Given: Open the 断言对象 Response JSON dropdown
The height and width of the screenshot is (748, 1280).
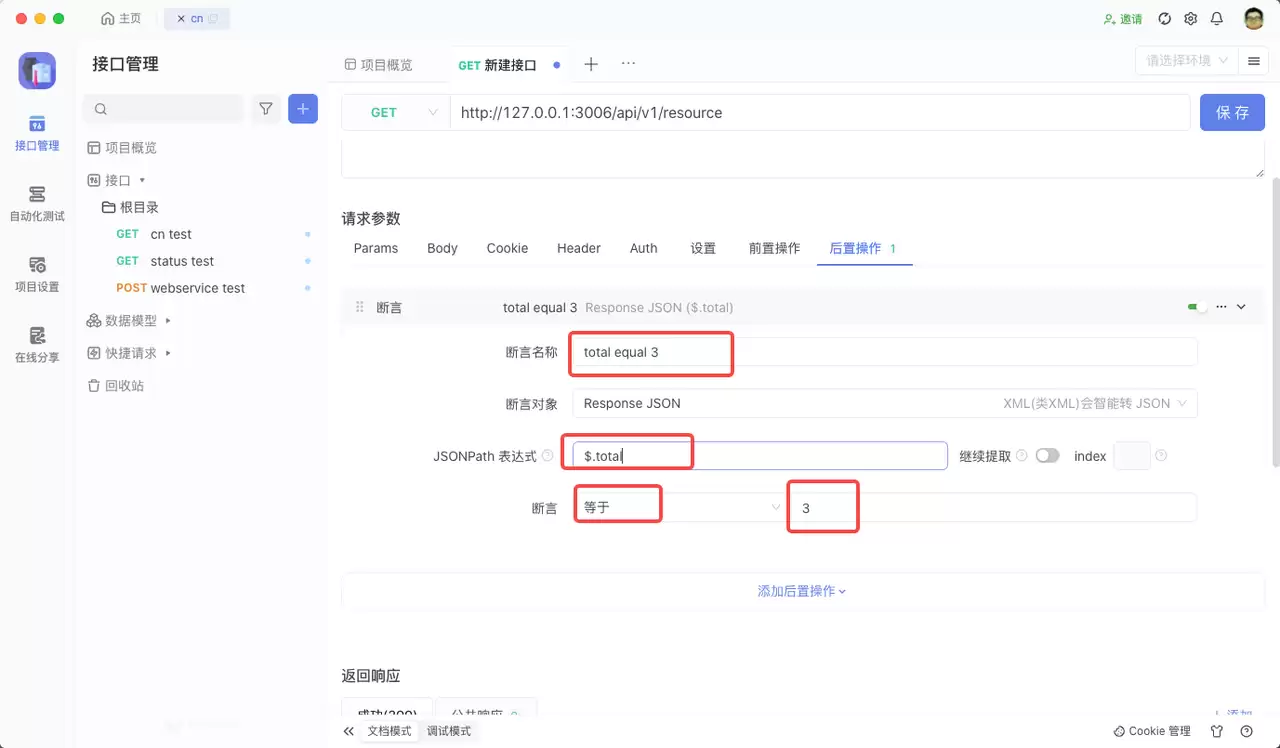Looking at the screenshot, I should [885, 403].
